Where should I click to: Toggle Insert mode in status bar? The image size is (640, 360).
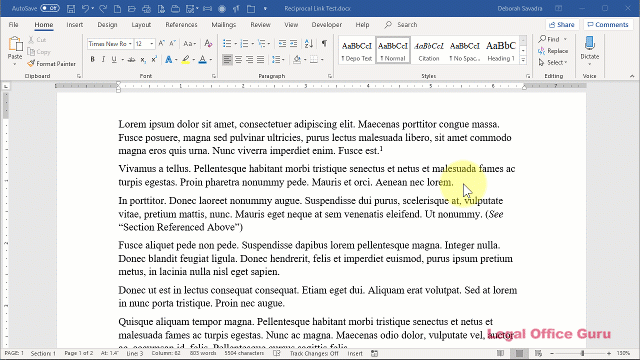[x=355, y=353]
